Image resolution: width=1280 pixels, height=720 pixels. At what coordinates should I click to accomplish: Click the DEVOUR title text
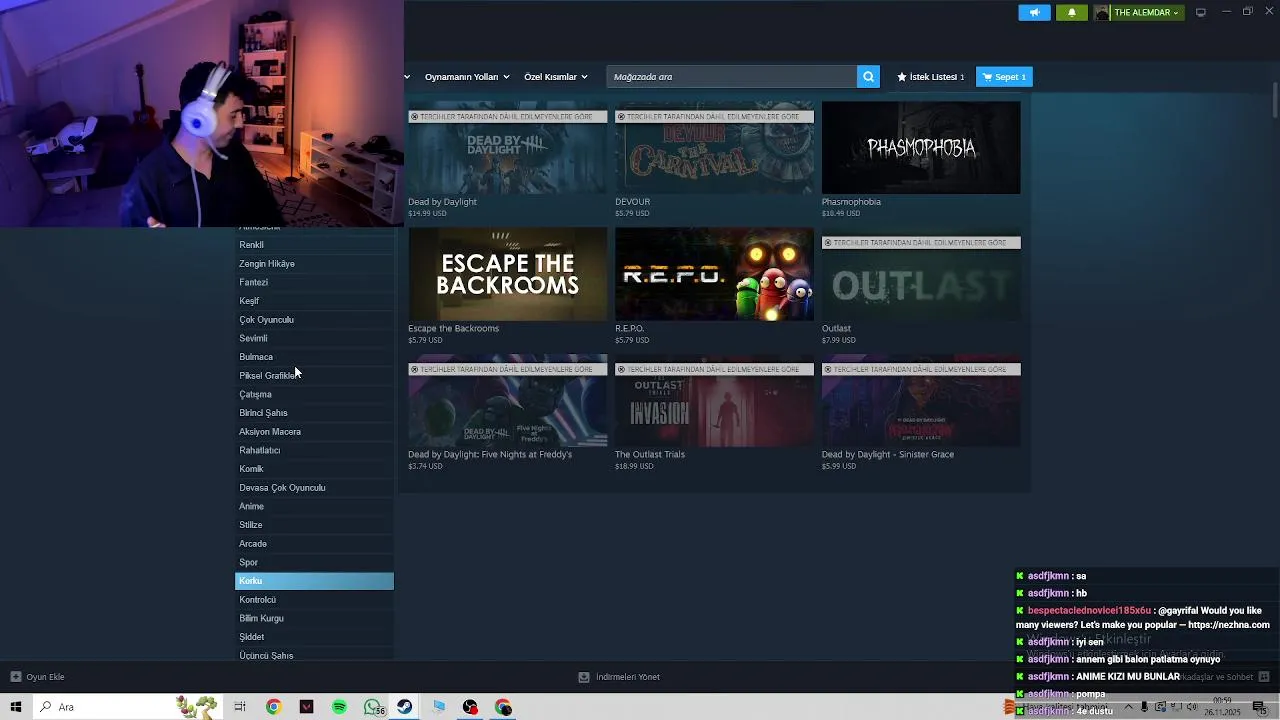632,202
